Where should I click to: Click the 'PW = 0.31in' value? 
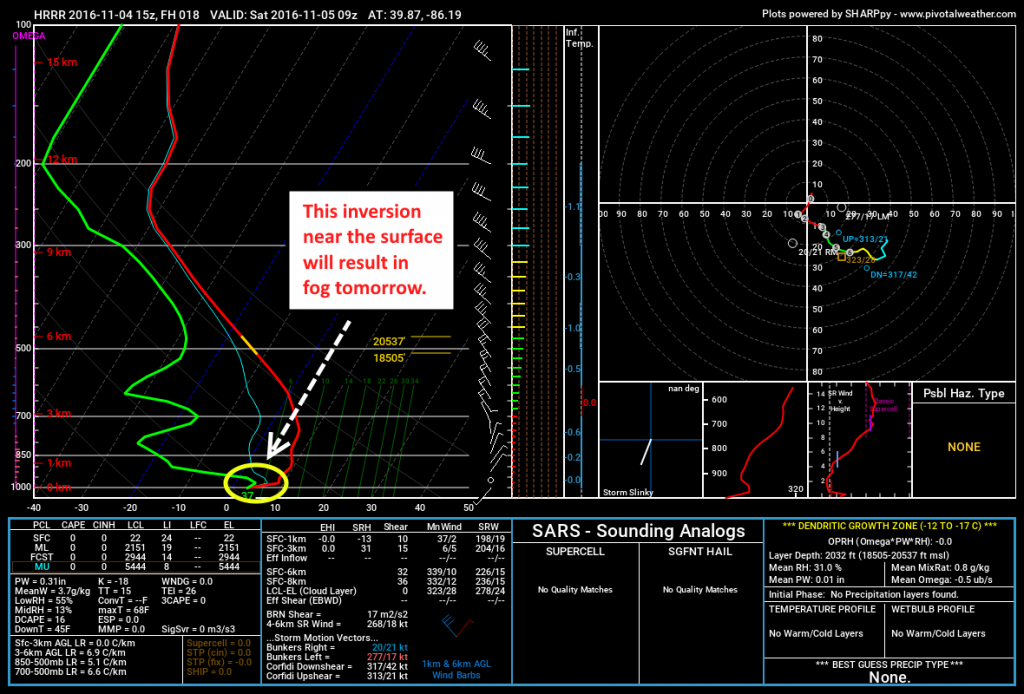pos(40,581)
